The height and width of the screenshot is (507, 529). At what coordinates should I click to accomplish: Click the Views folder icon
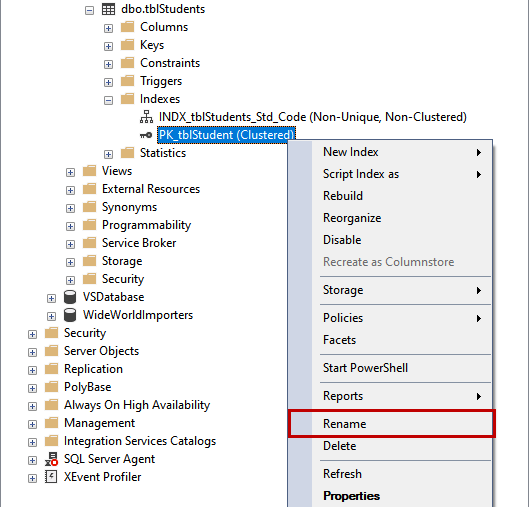[x=89, y=171]
